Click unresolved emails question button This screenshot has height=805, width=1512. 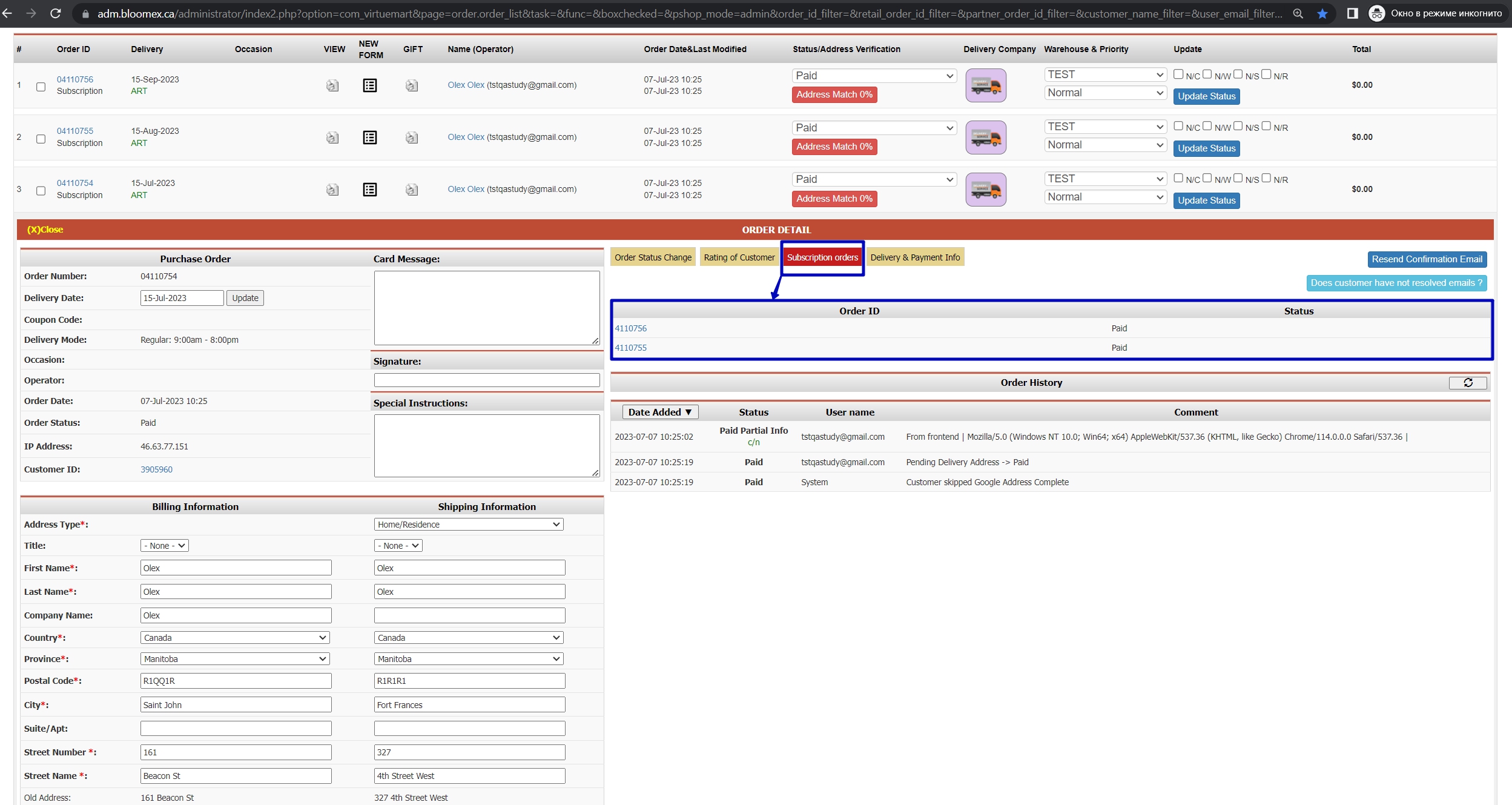click(x=1396, y=283)
